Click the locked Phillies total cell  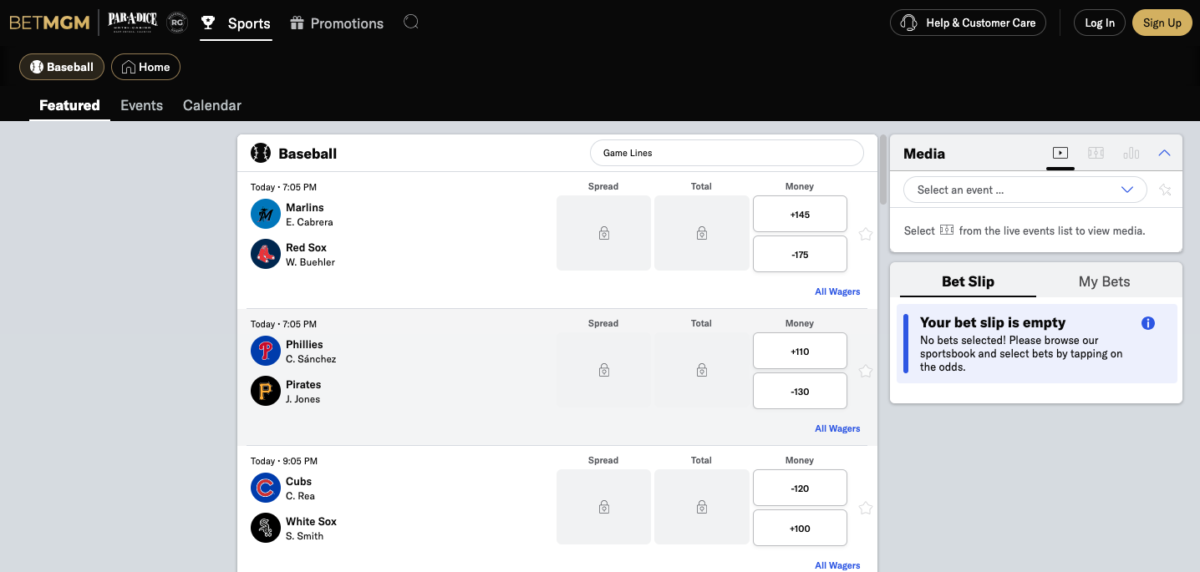pos(702,370)
